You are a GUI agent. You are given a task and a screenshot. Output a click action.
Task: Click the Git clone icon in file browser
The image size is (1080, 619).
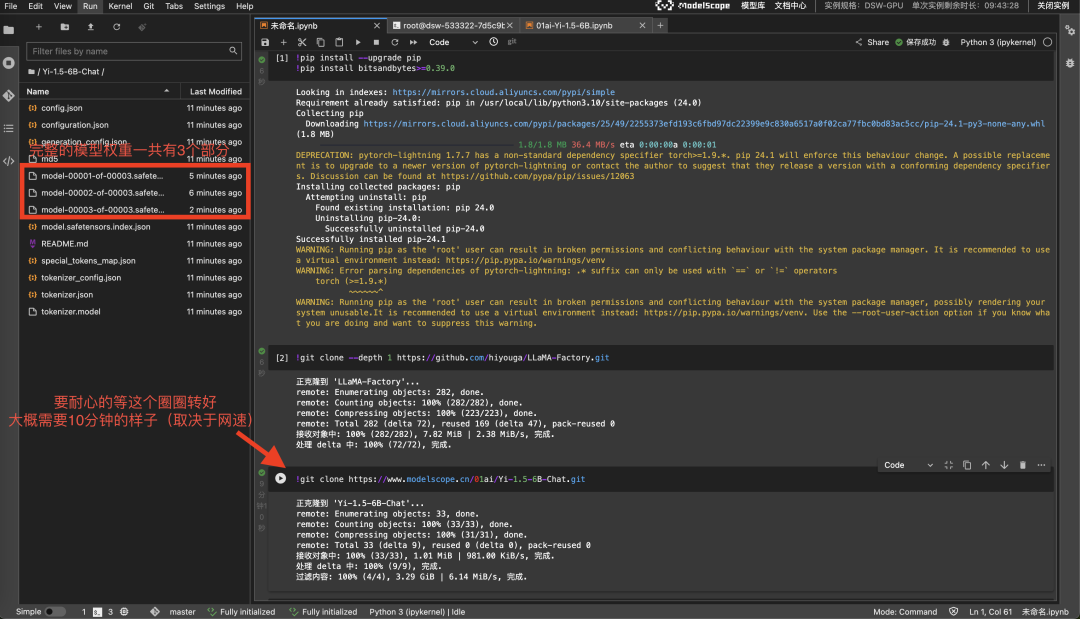142,27
